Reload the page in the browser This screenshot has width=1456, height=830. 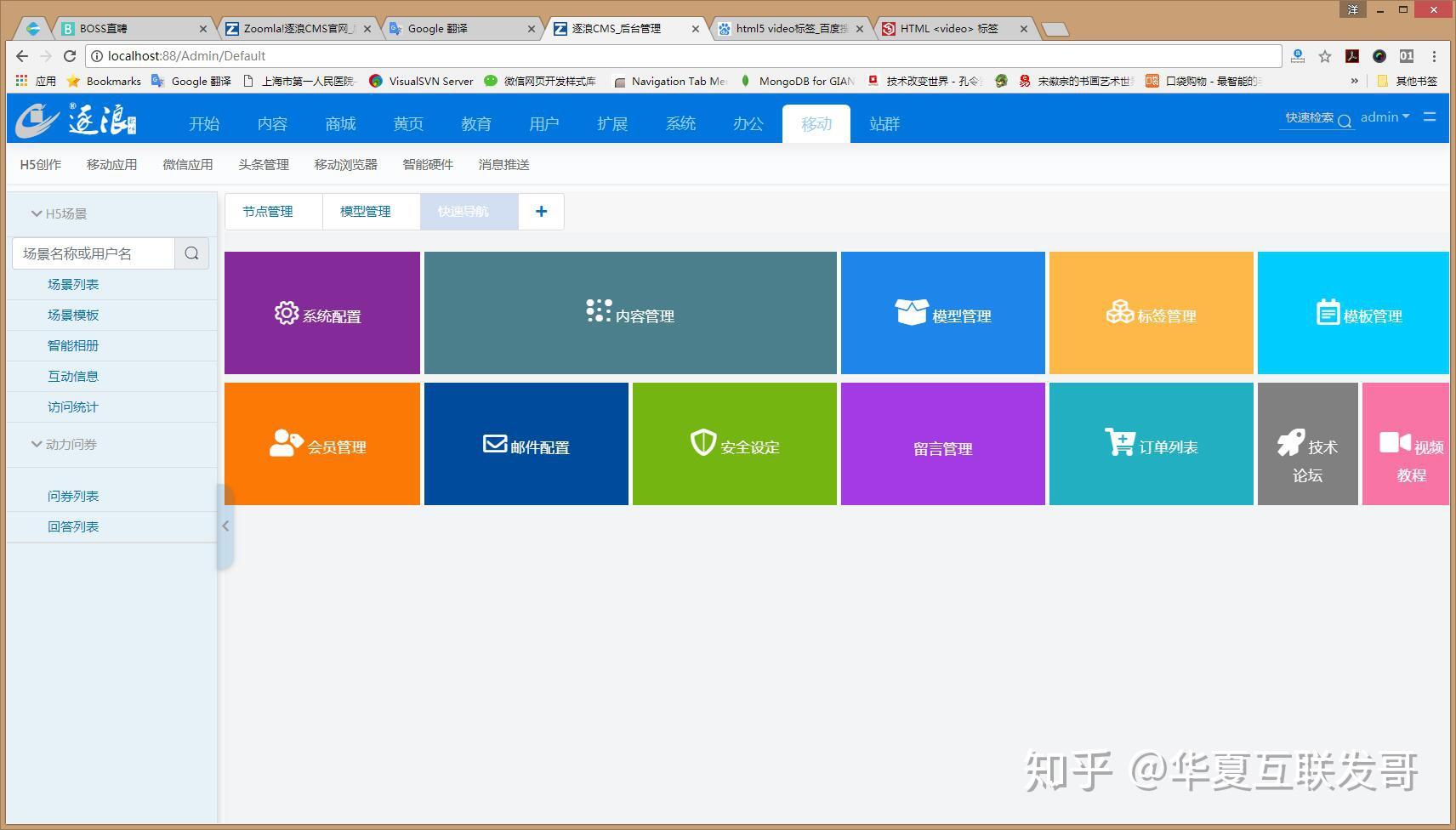click(70, 56)
